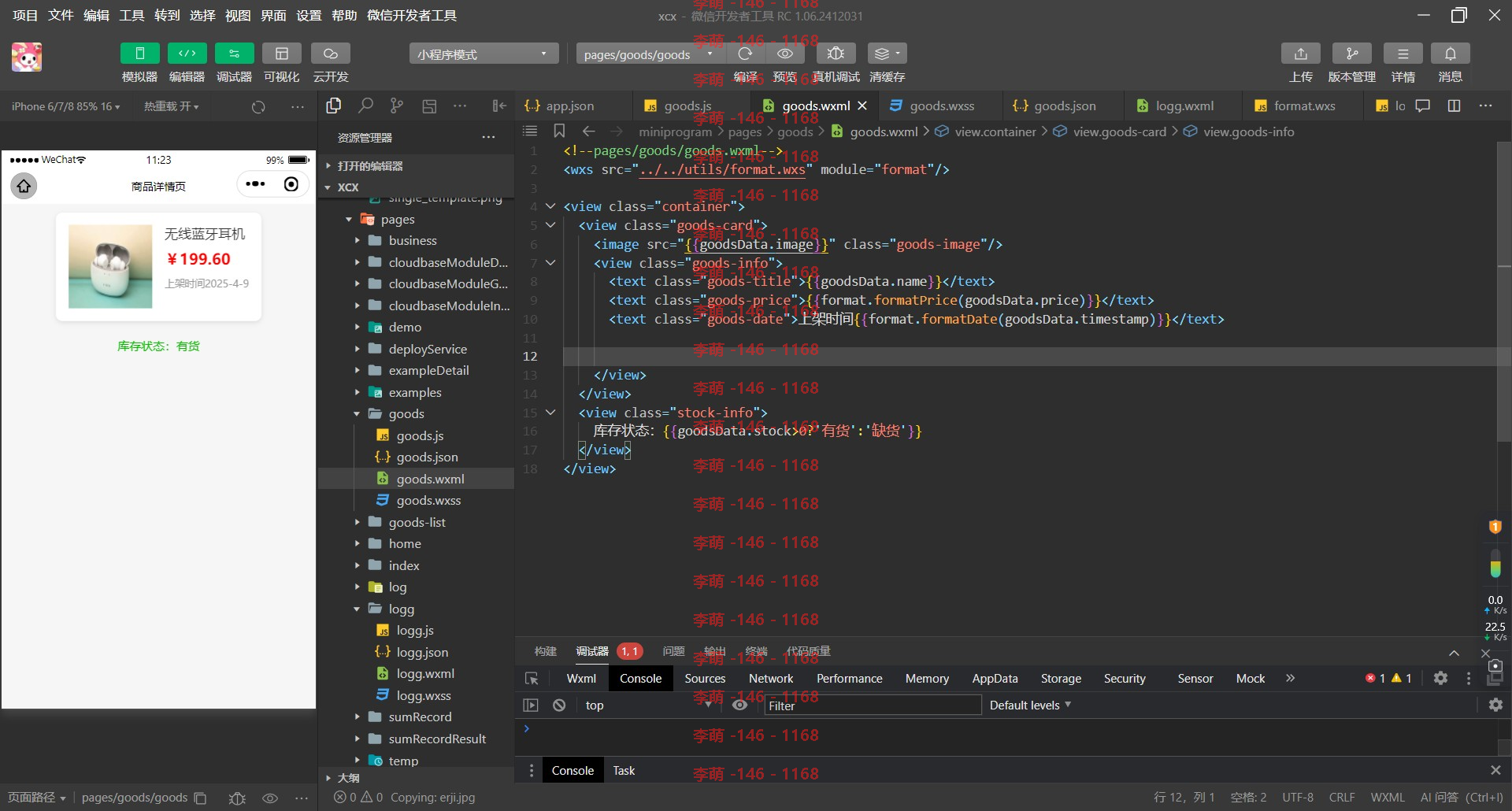Switch to goods.wxss tab
Viewport: 1512px width, 811px height.
point(942,106)
